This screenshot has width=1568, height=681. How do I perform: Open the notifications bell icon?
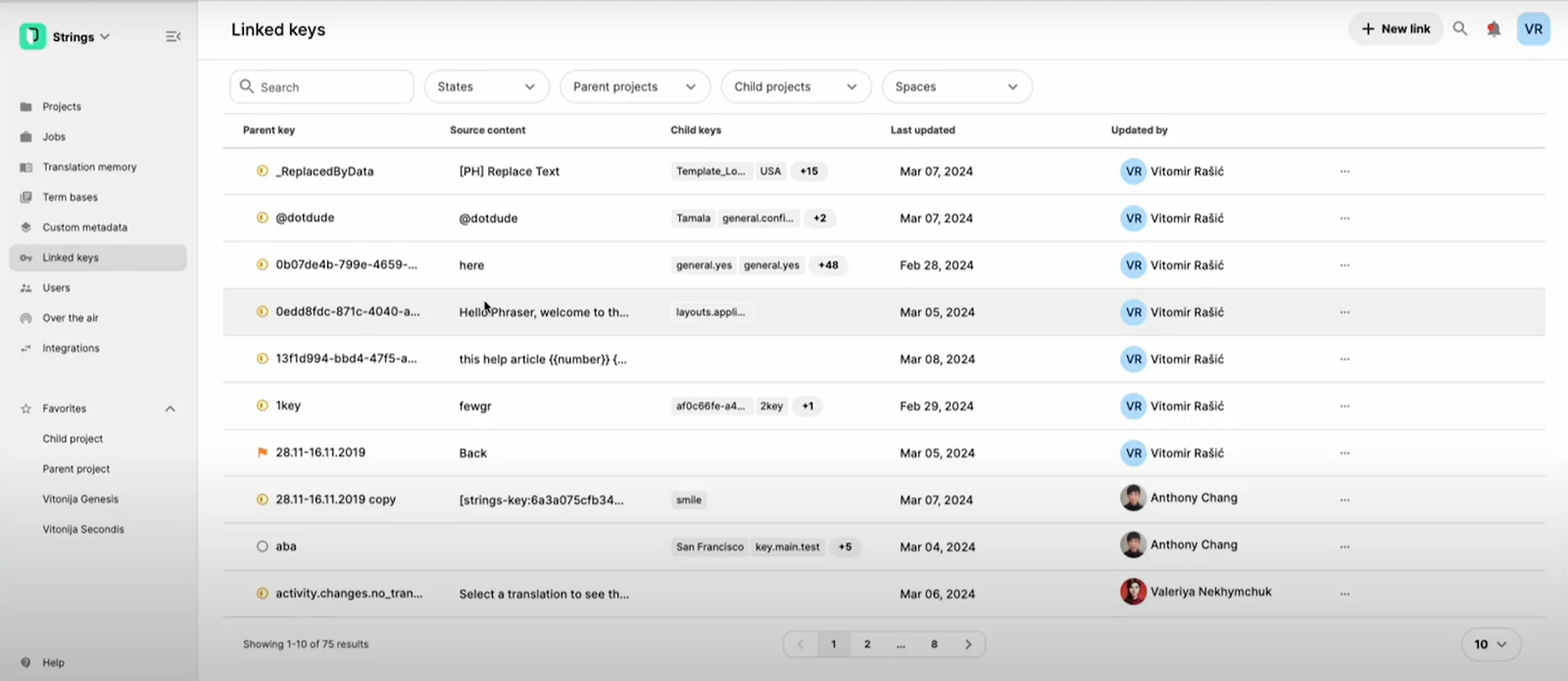coord(1494,29)
